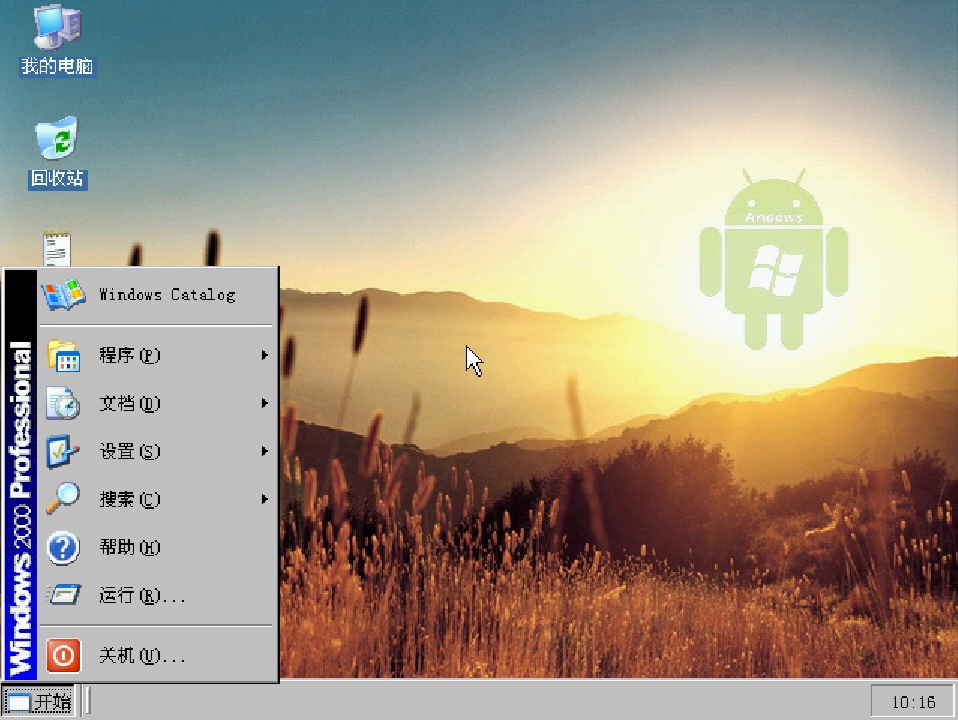The height and width of the screenshot is (720, 958).
Task: Choose the 运行(R)... menu entry
Action: 158,595
